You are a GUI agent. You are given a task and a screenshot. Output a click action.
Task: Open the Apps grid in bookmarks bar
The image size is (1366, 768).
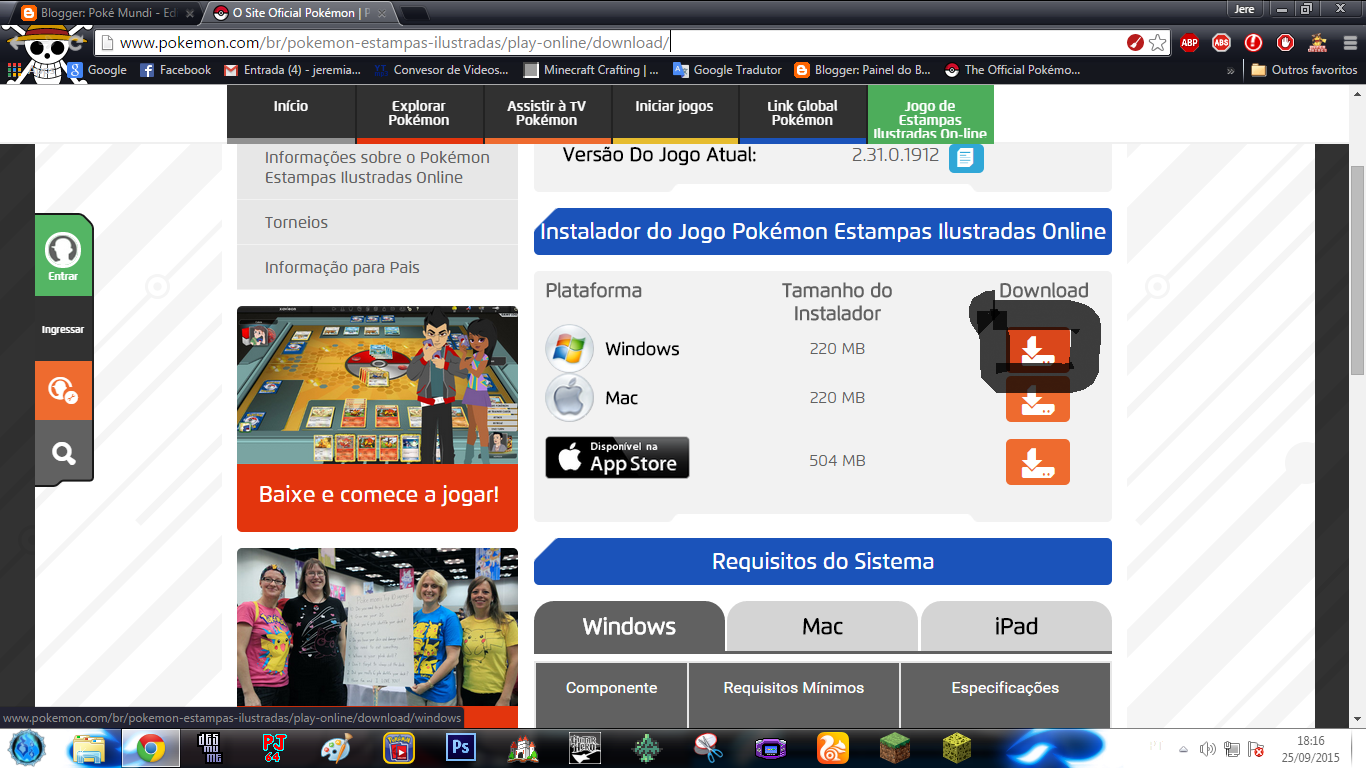pos(14,70)
